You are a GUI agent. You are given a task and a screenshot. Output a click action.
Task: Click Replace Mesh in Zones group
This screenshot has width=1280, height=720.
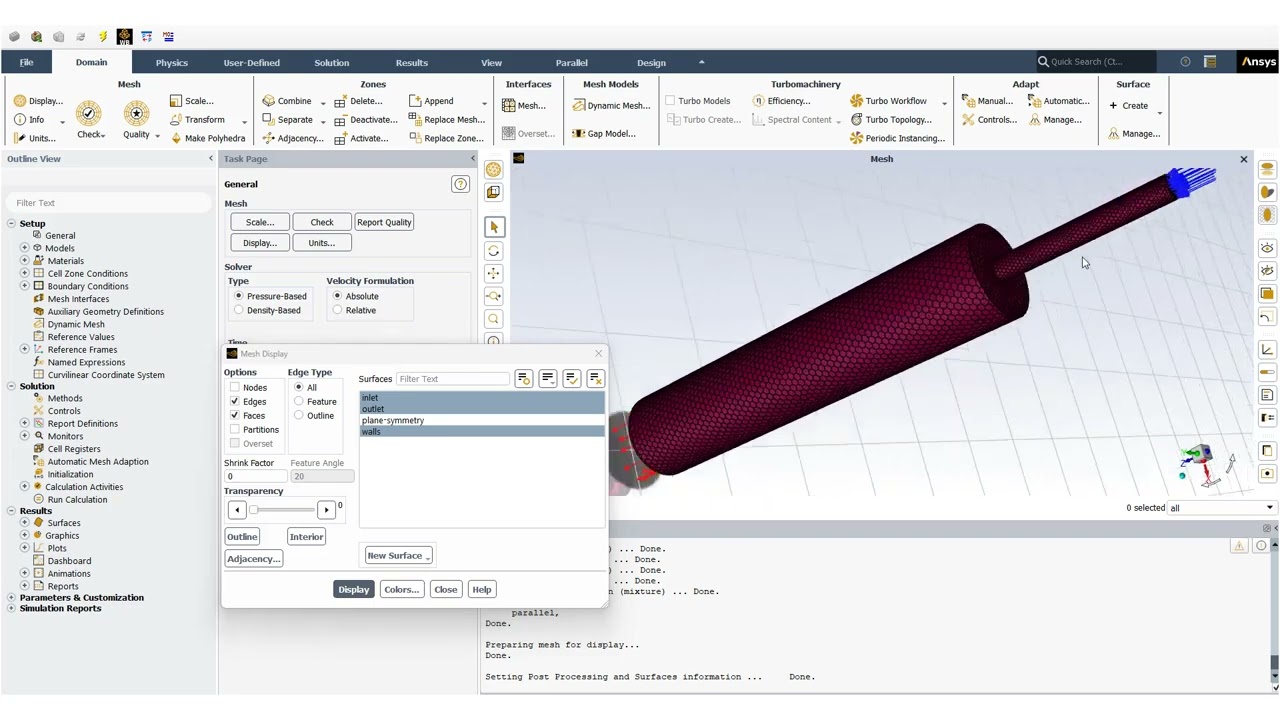[447, 120]
